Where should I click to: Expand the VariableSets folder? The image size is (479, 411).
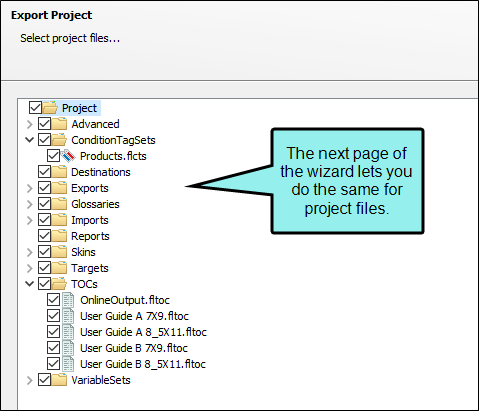(x=30, y=380)
